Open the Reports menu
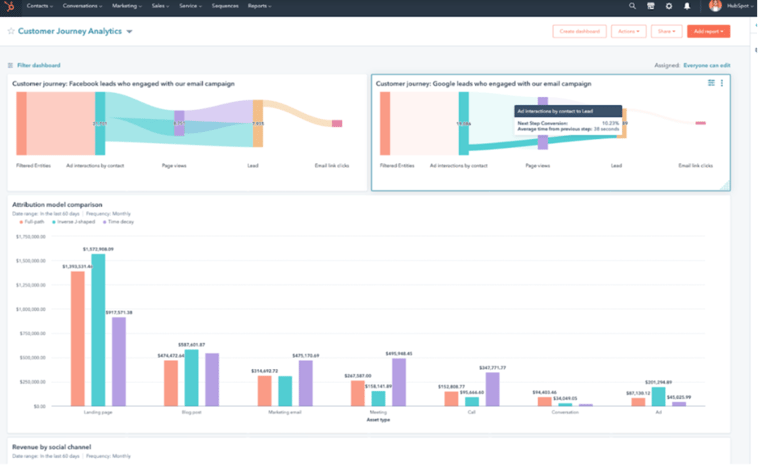This screenshot has height=466, width=758. (260, 6)
